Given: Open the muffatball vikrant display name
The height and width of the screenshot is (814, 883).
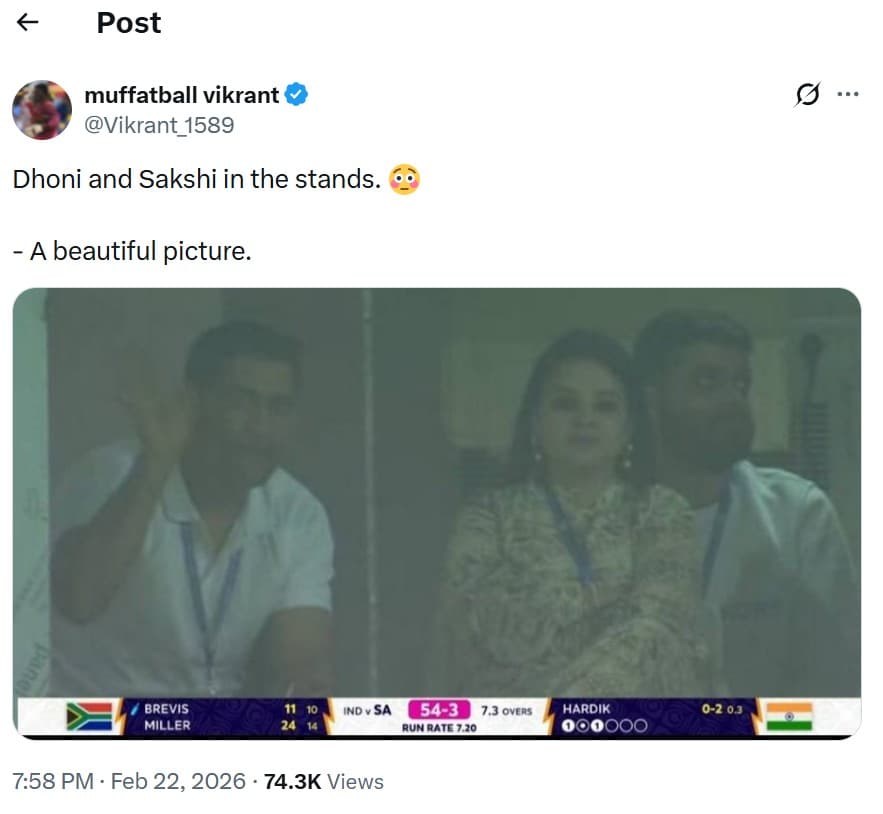Looking at the screenshot, I should 182,96.
